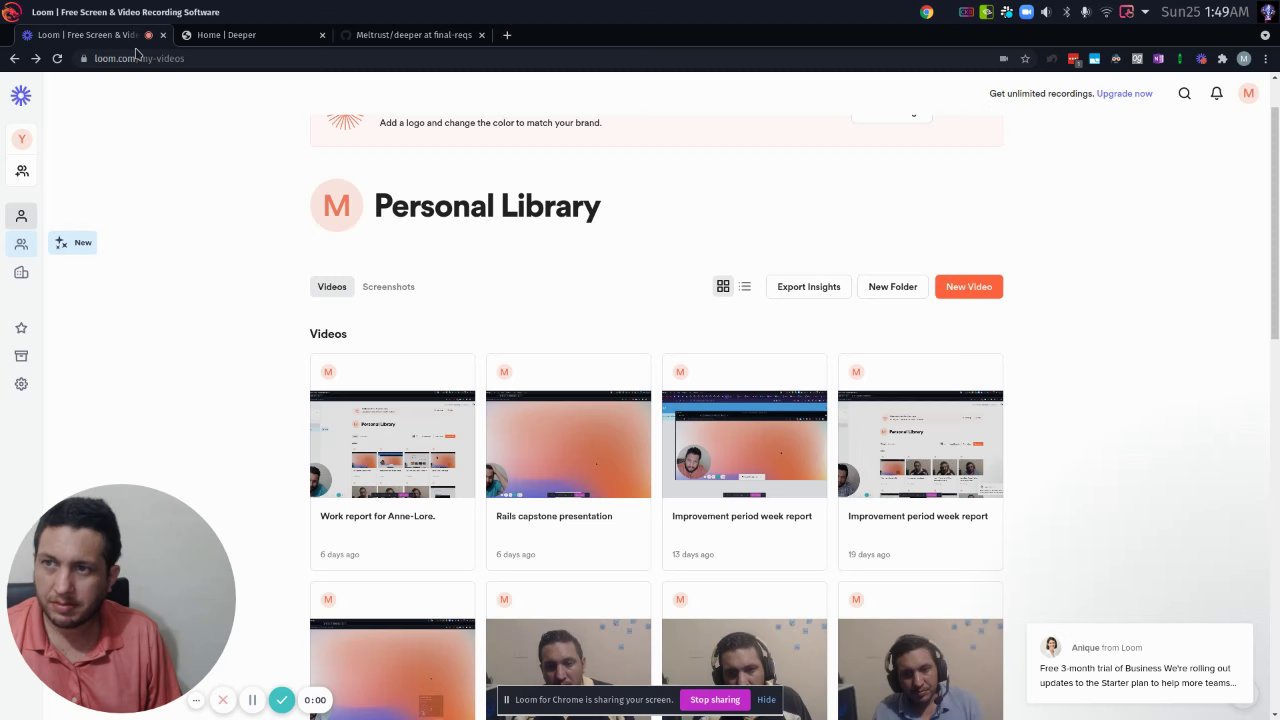This screenshot has height=720, width=1280.
Task: Open Rails capstone presentation thumbnail
Action: tap(568, 444)
